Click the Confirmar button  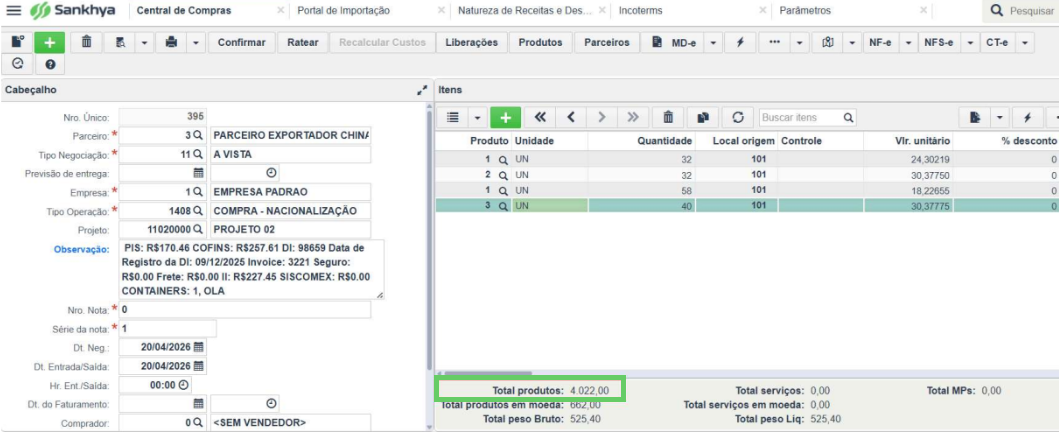point(242,43)
